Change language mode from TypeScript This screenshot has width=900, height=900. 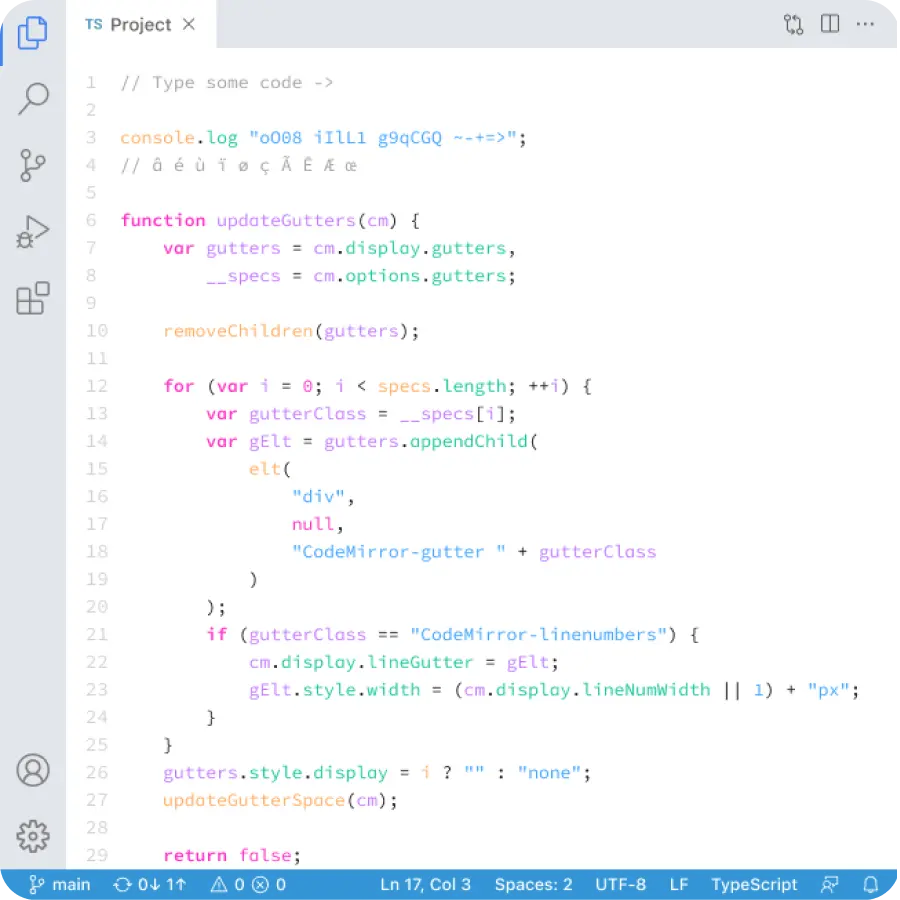[x=752, y=884]
